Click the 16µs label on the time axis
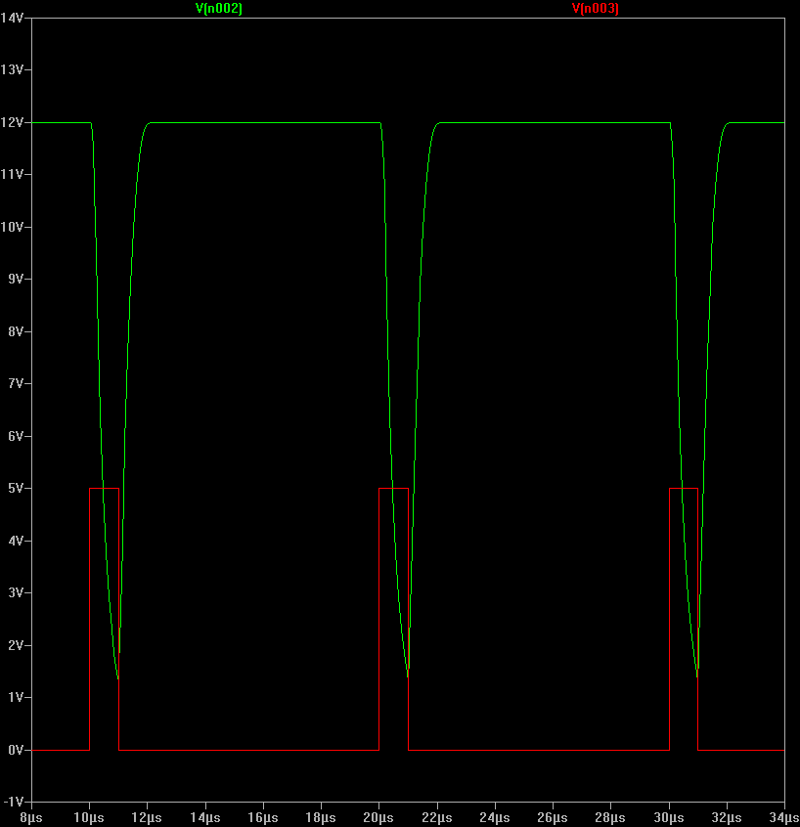Screen dimensions: 800x827 (263, 818)
